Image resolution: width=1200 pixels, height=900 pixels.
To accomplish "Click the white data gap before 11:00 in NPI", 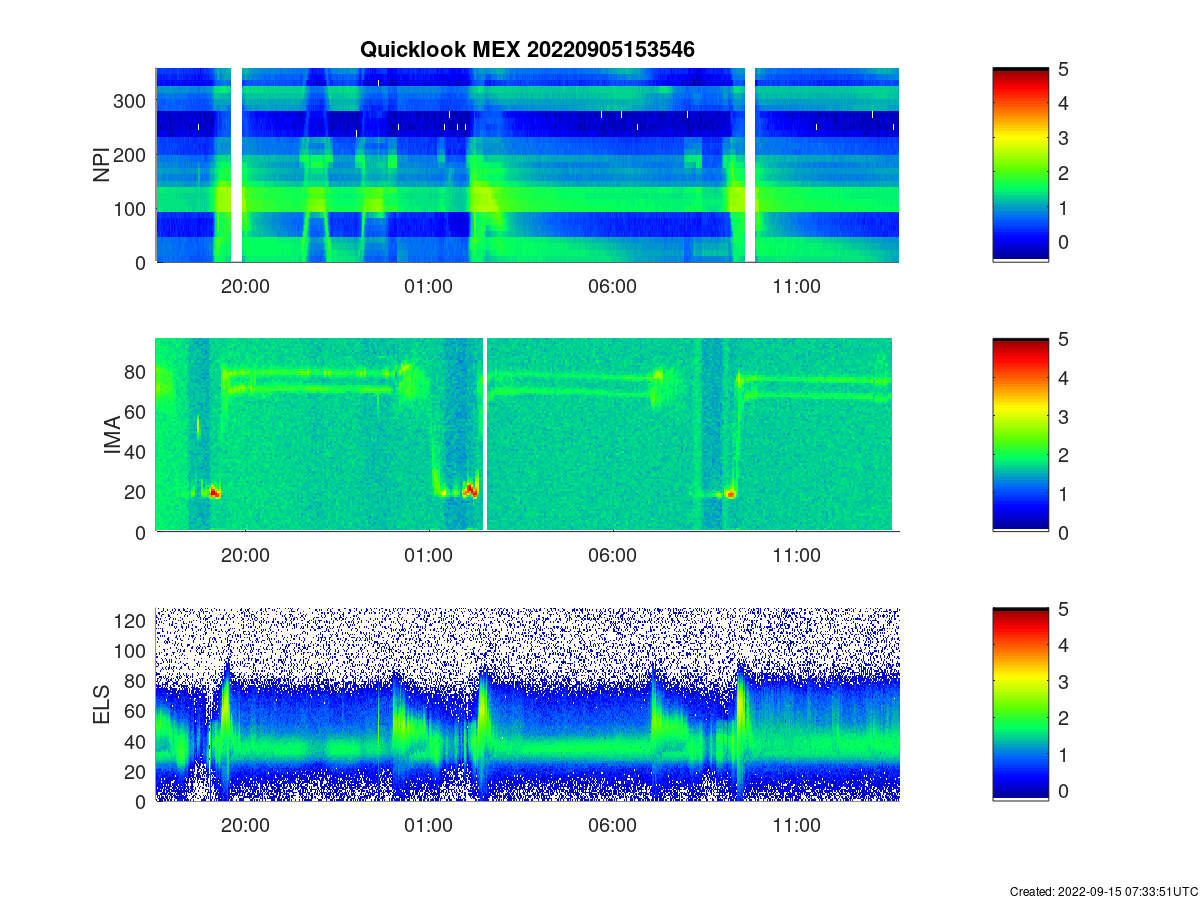I will [750, 165].
